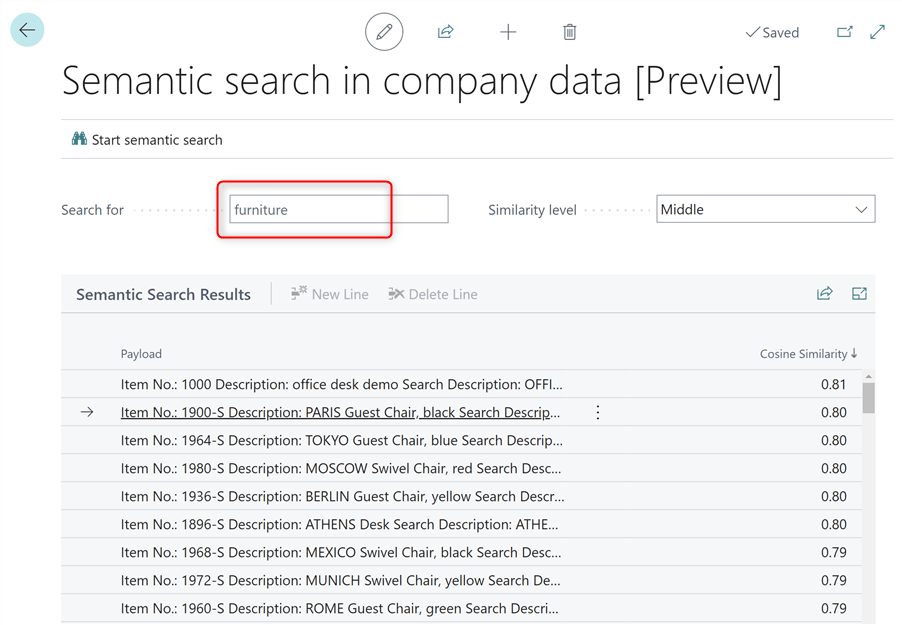Image resolution: width=902 pixels, height=625 pixels.
Task: Click the expand to full-screen arrows icon
Action: (x=877, y=32)
